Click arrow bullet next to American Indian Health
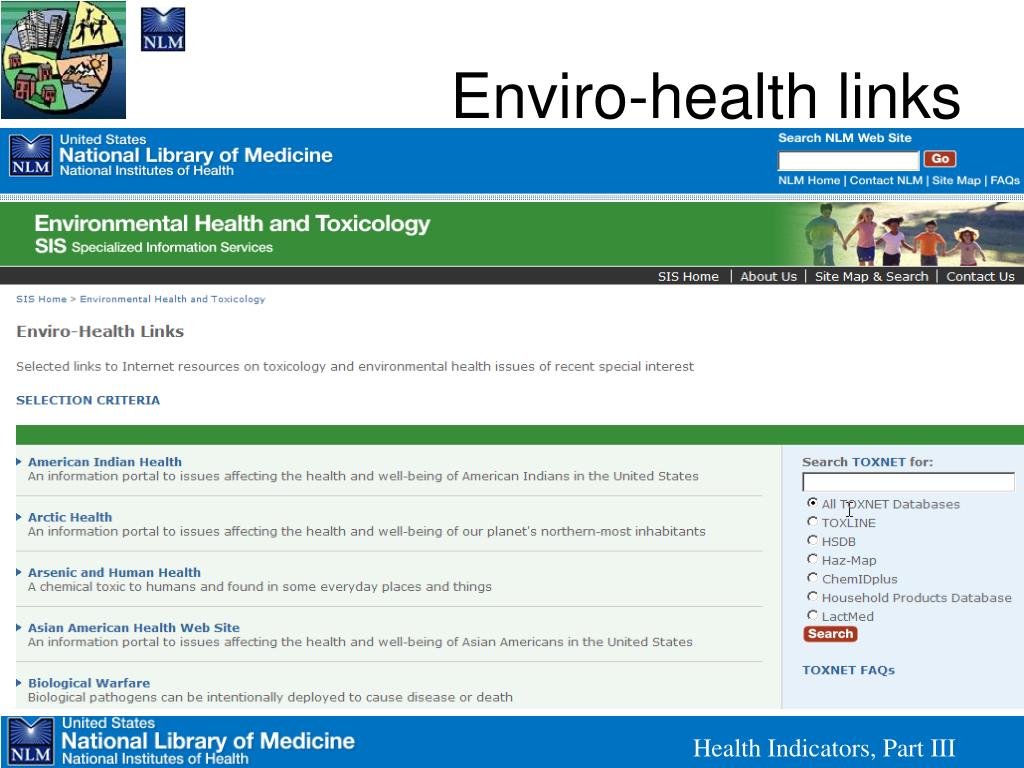1024x768 pixels. point(19,462)
